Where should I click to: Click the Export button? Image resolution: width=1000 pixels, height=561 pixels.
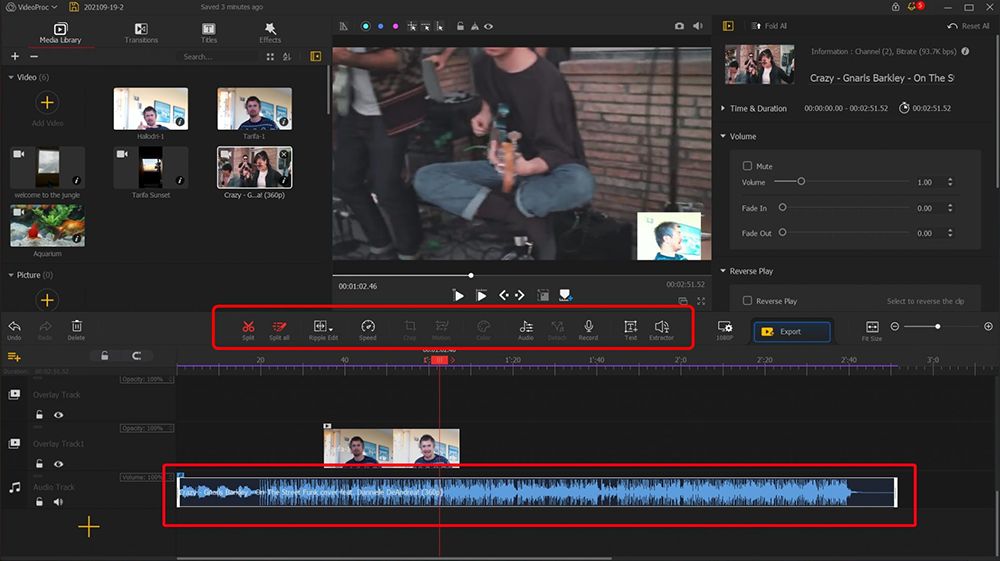(791, 332)
